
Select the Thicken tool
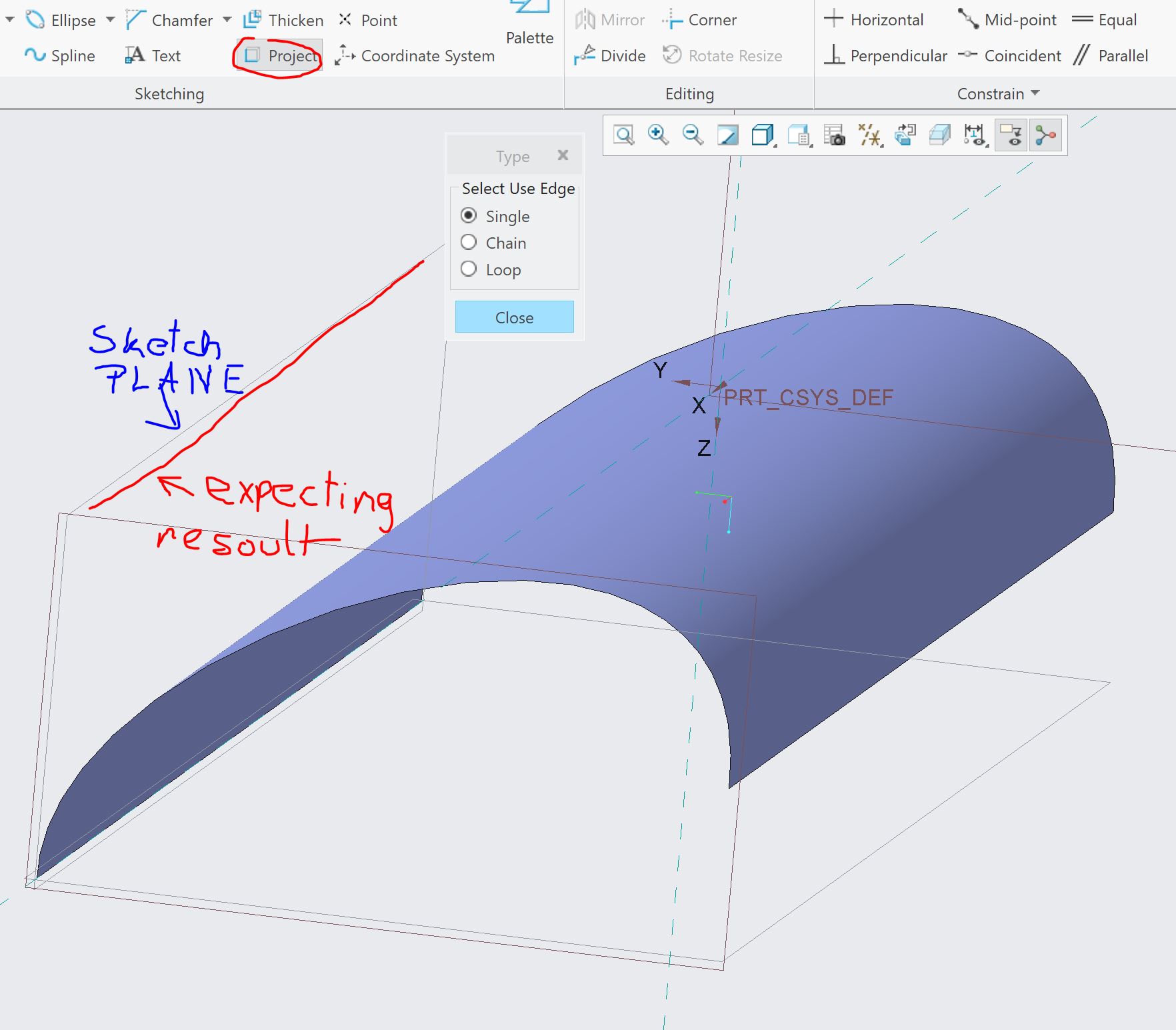pyautogui.click(x=285, y=20)
